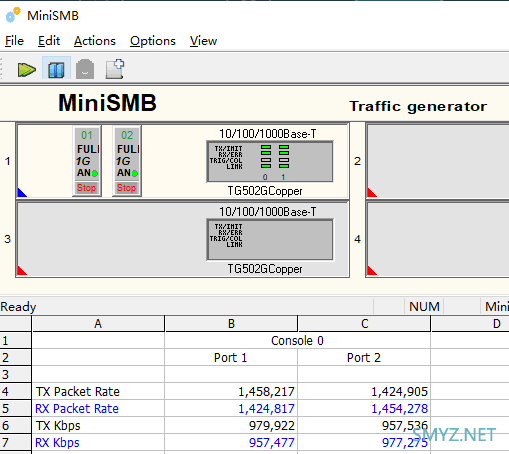Click the gray stop toolbar icon

(x=85, y=69)
